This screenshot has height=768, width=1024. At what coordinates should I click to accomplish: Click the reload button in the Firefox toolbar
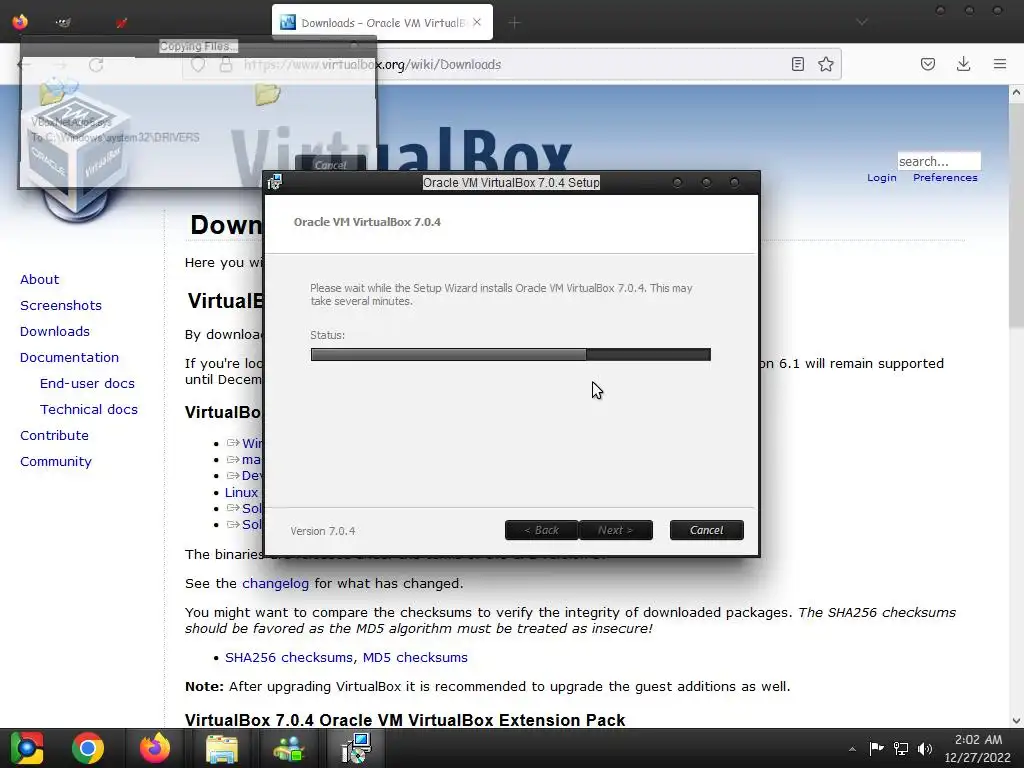(x=96, y=65)
